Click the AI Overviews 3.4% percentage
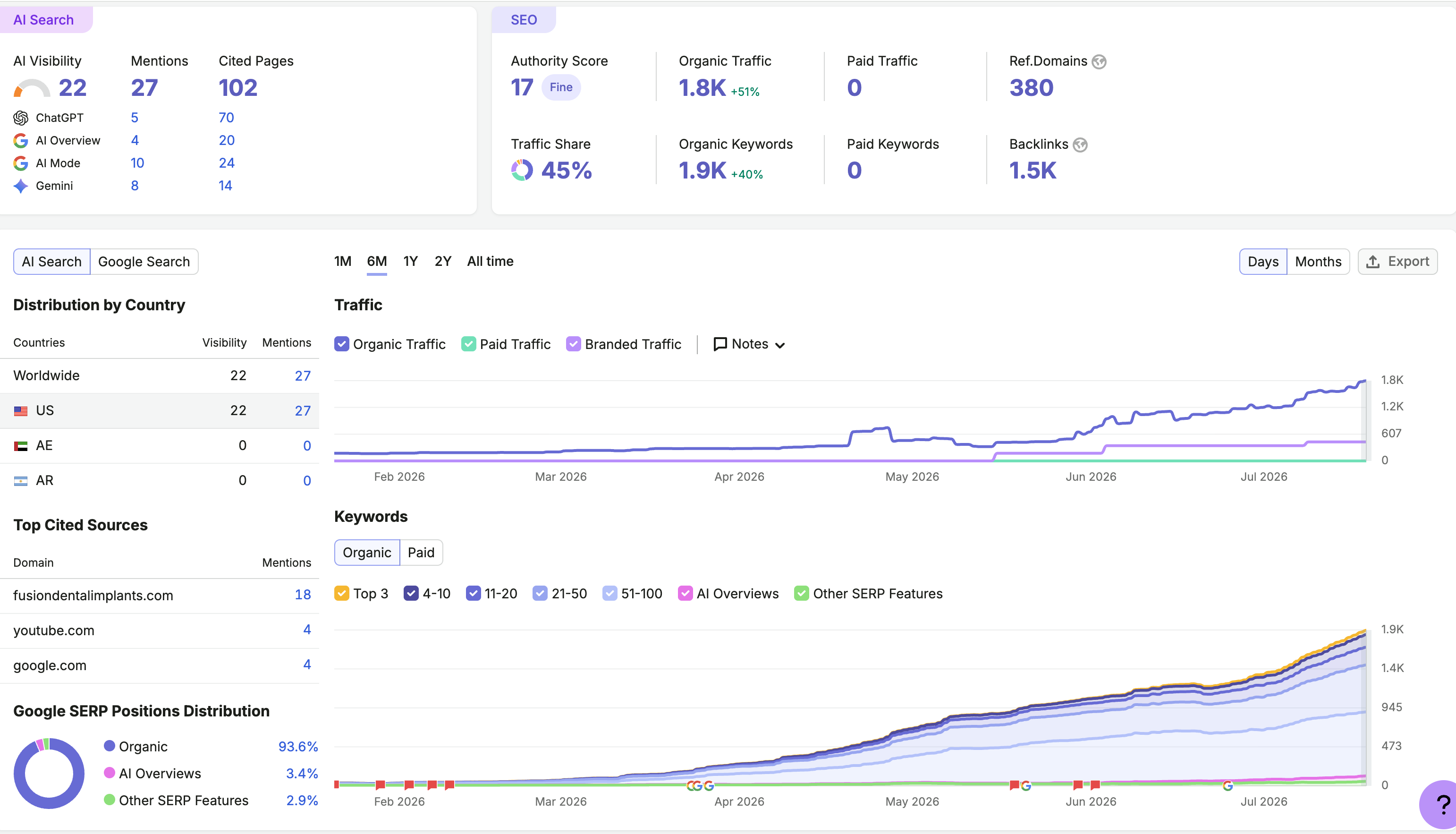 tap(302, 773)
